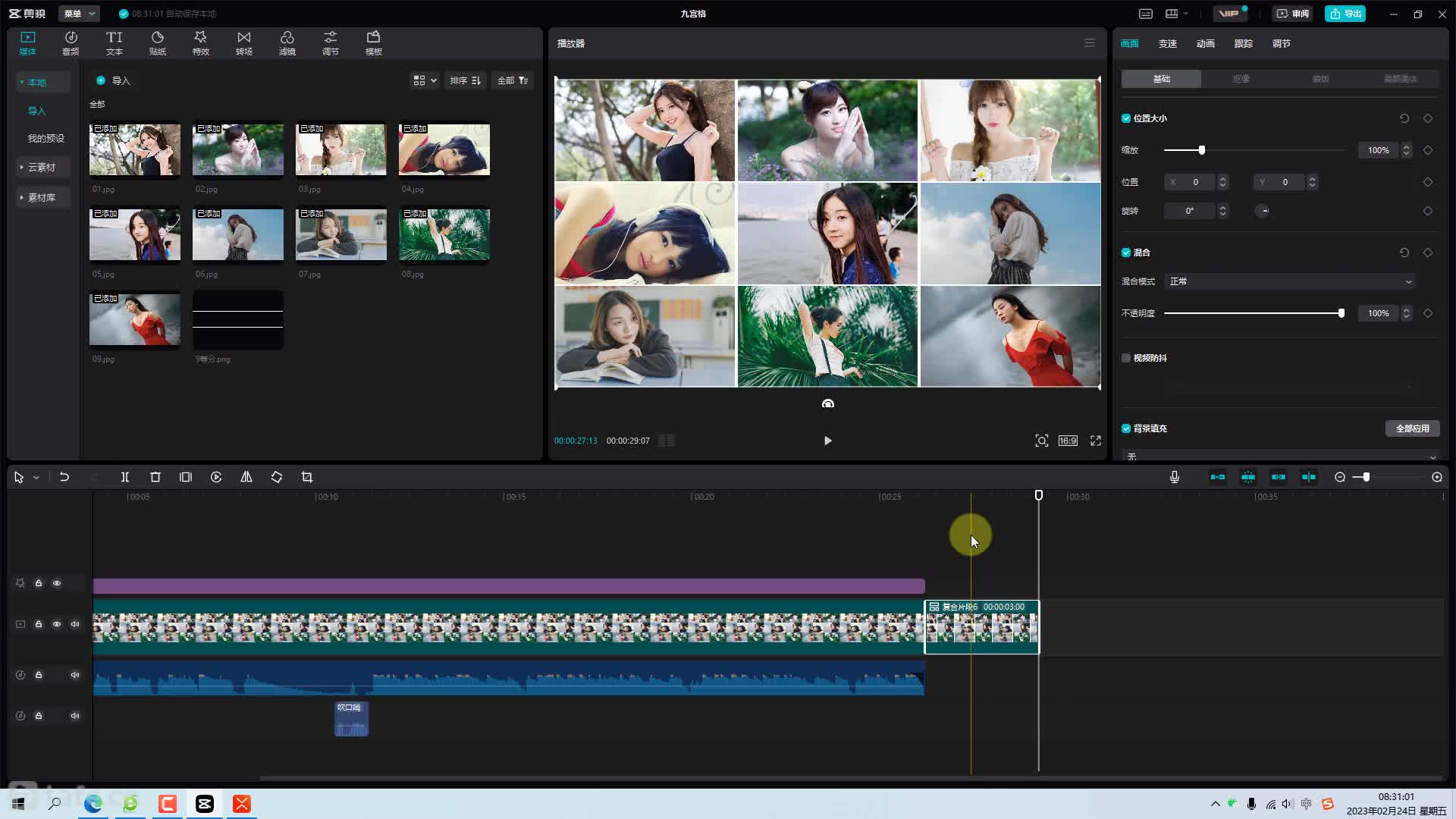Zoom in timeline with plus icon
This screenshot has height=819, width=1456.
pos(1437,477)
